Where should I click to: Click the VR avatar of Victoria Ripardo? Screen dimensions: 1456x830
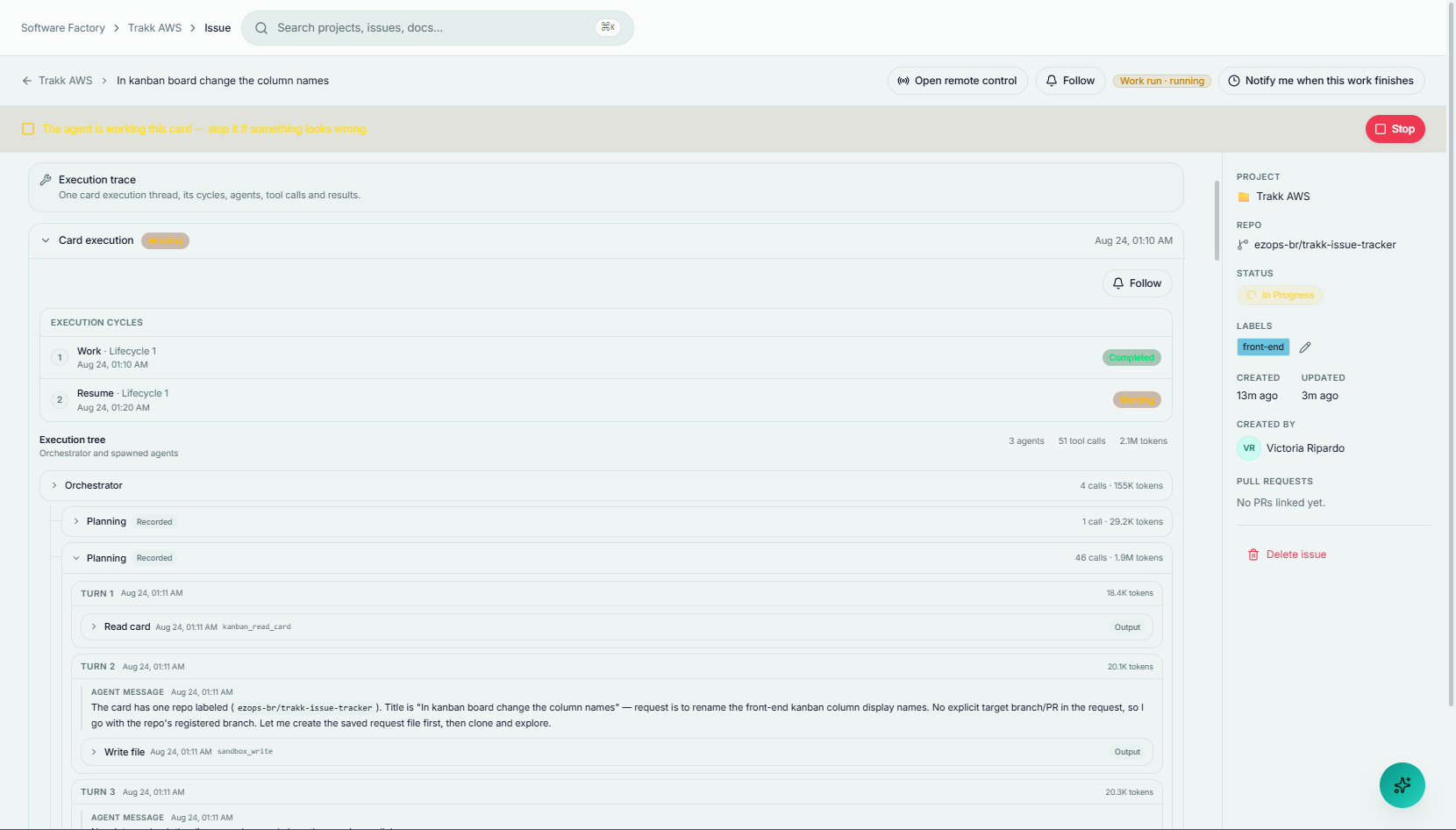tap(1249, 448)
